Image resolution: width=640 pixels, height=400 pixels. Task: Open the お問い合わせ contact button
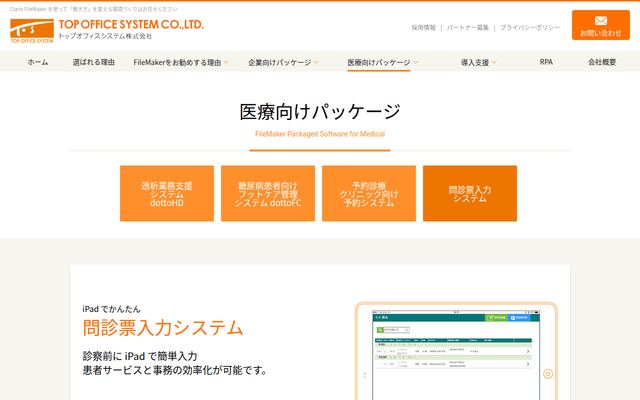click(x=600, y=25)
